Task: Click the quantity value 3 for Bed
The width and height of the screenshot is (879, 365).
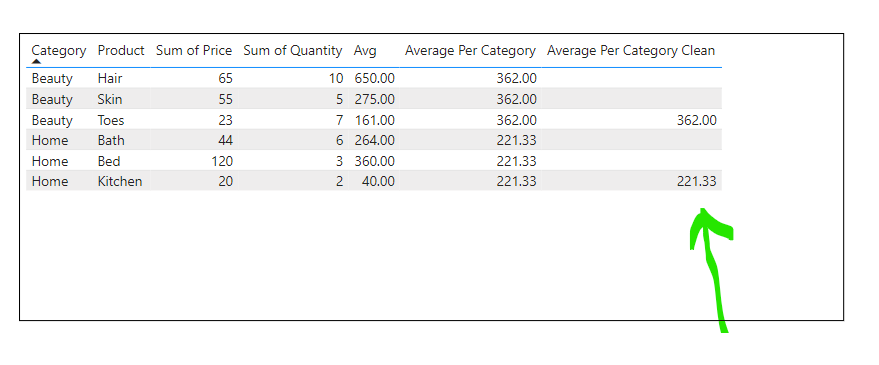Action: click(x=339, y=161)
